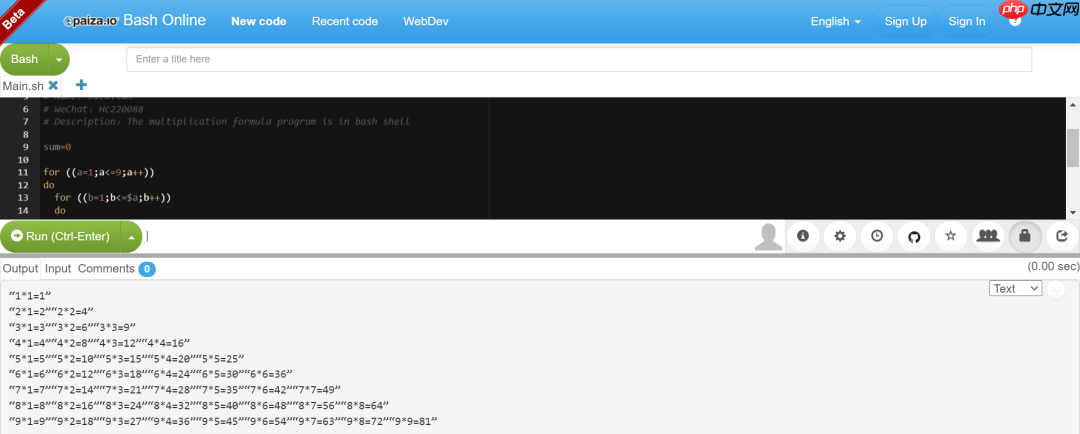Image resolution: width=1080 pixels, height=434 pixels.
Task: Click the Sign Up button
Action: pos(906,21)
